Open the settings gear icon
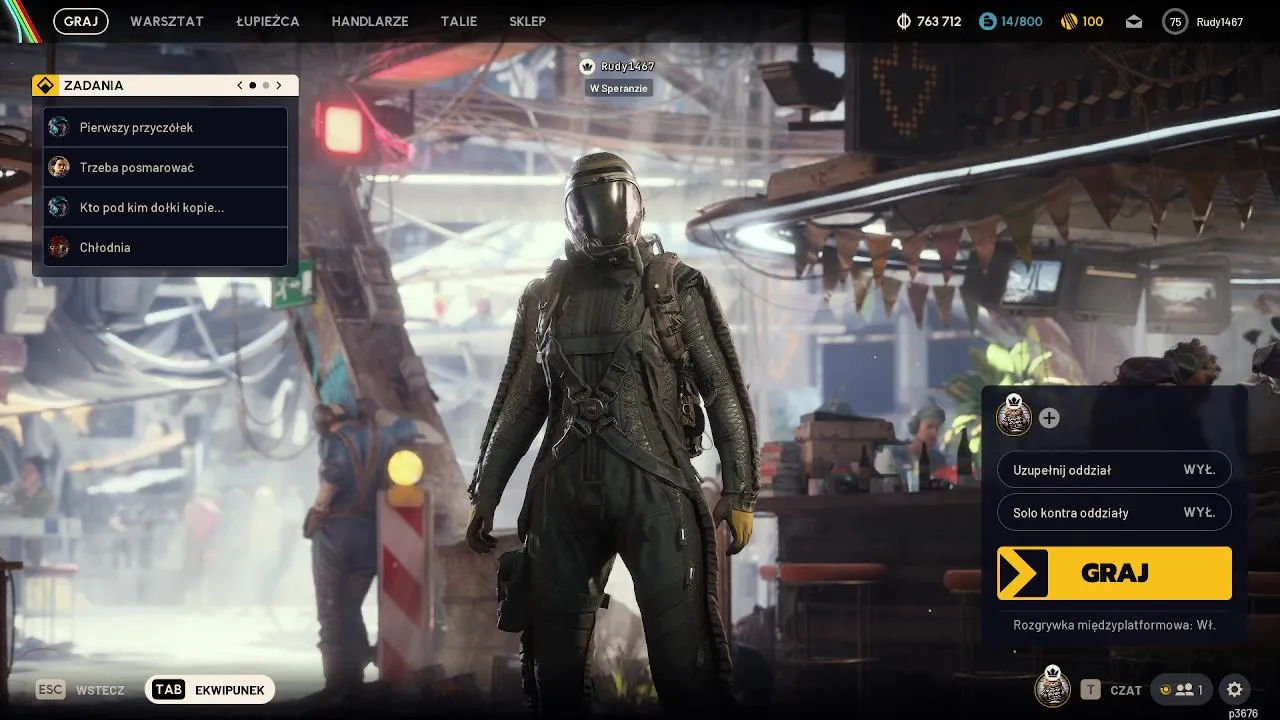The height and width of the screenshot is (720, 1280). click(1234, 690)
